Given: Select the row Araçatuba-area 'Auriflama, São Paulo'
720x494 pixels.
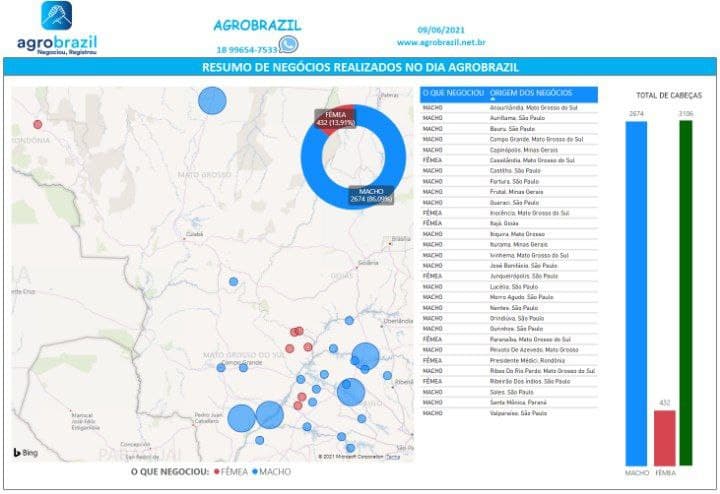Looking at the screenshot, I should click(x=509, y=118).
